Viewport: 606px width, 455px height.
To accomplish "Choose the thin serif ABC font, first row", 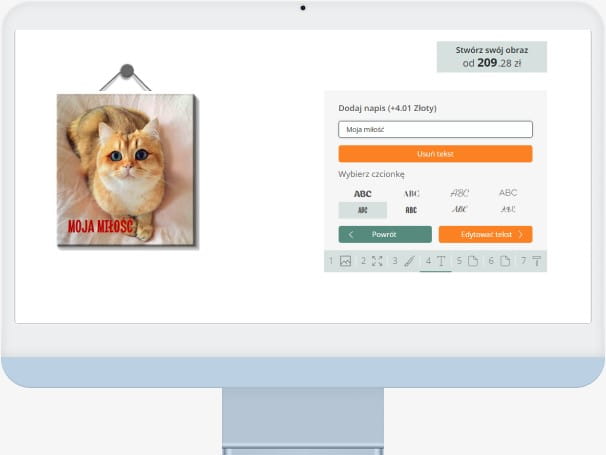I will pyautogui.click(x=411, y=193).
